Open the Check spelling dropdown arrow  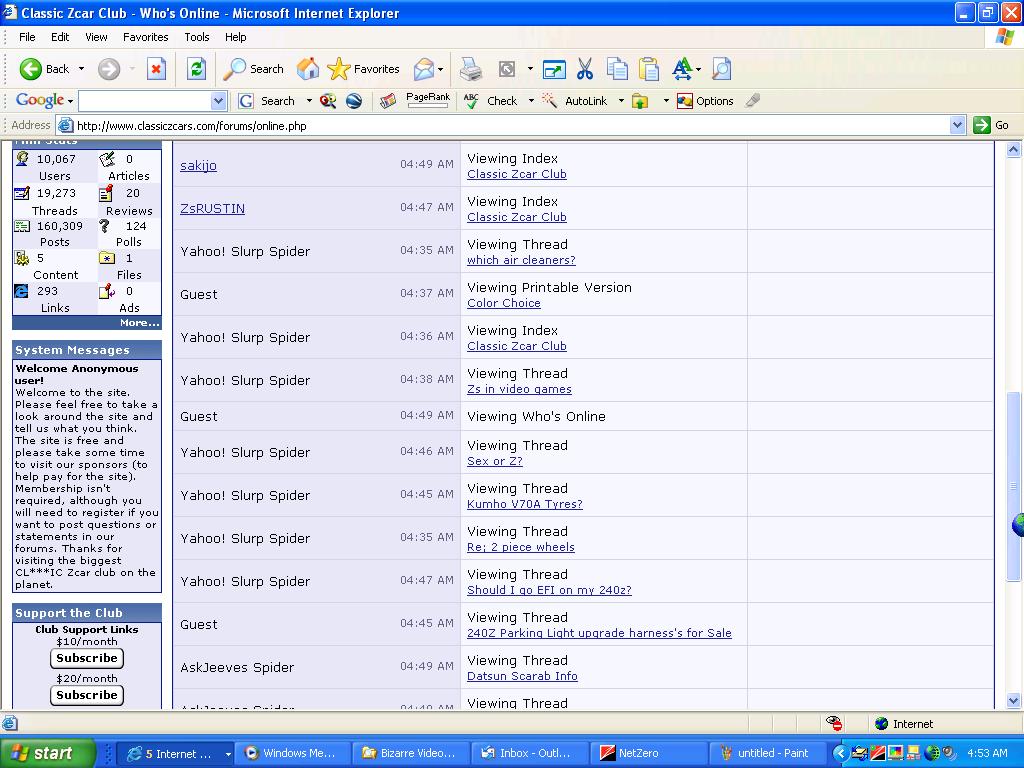click(531, 101)
